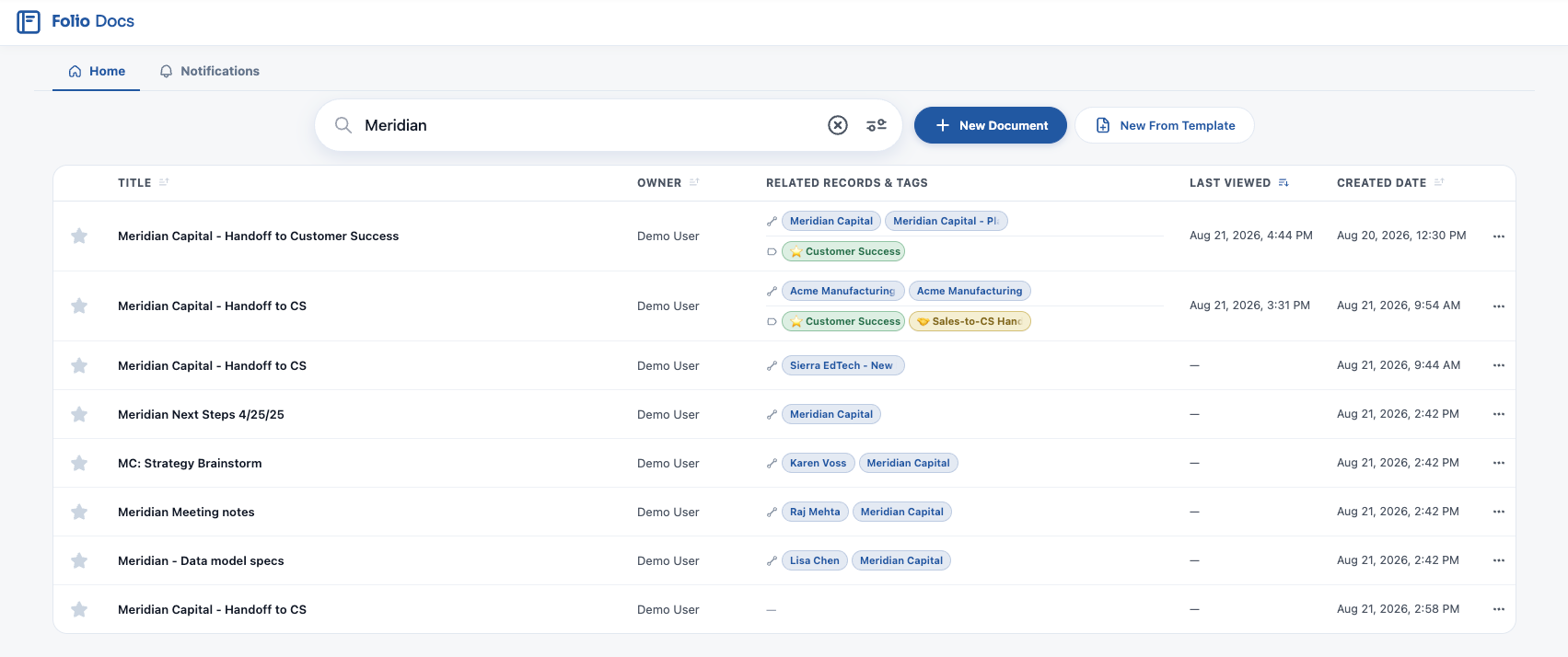The image size is (1568, 657).
Task: Click Meridian Capital tag beside Lisa Chen
Action: pos(901,560)
